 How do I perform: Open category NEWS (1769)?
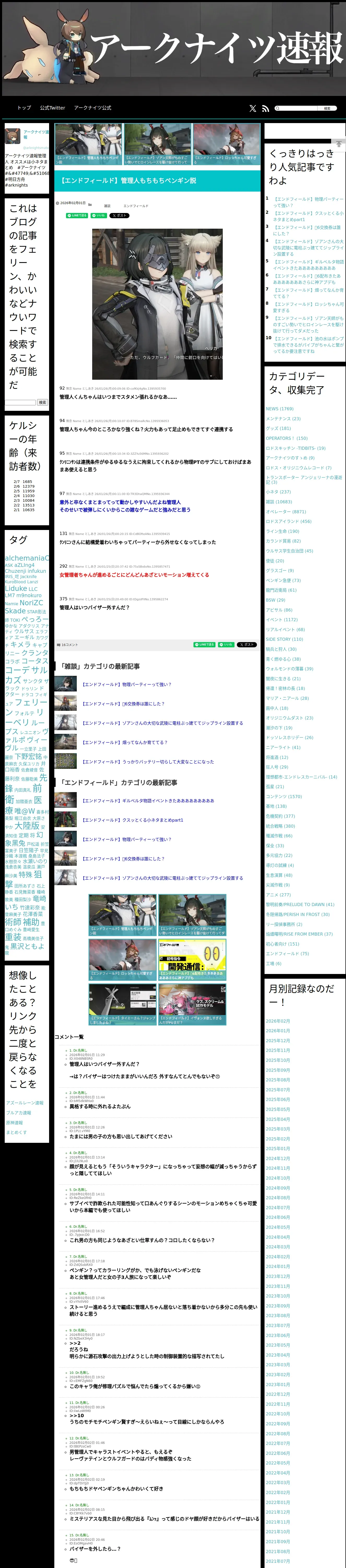pos(279,408)
